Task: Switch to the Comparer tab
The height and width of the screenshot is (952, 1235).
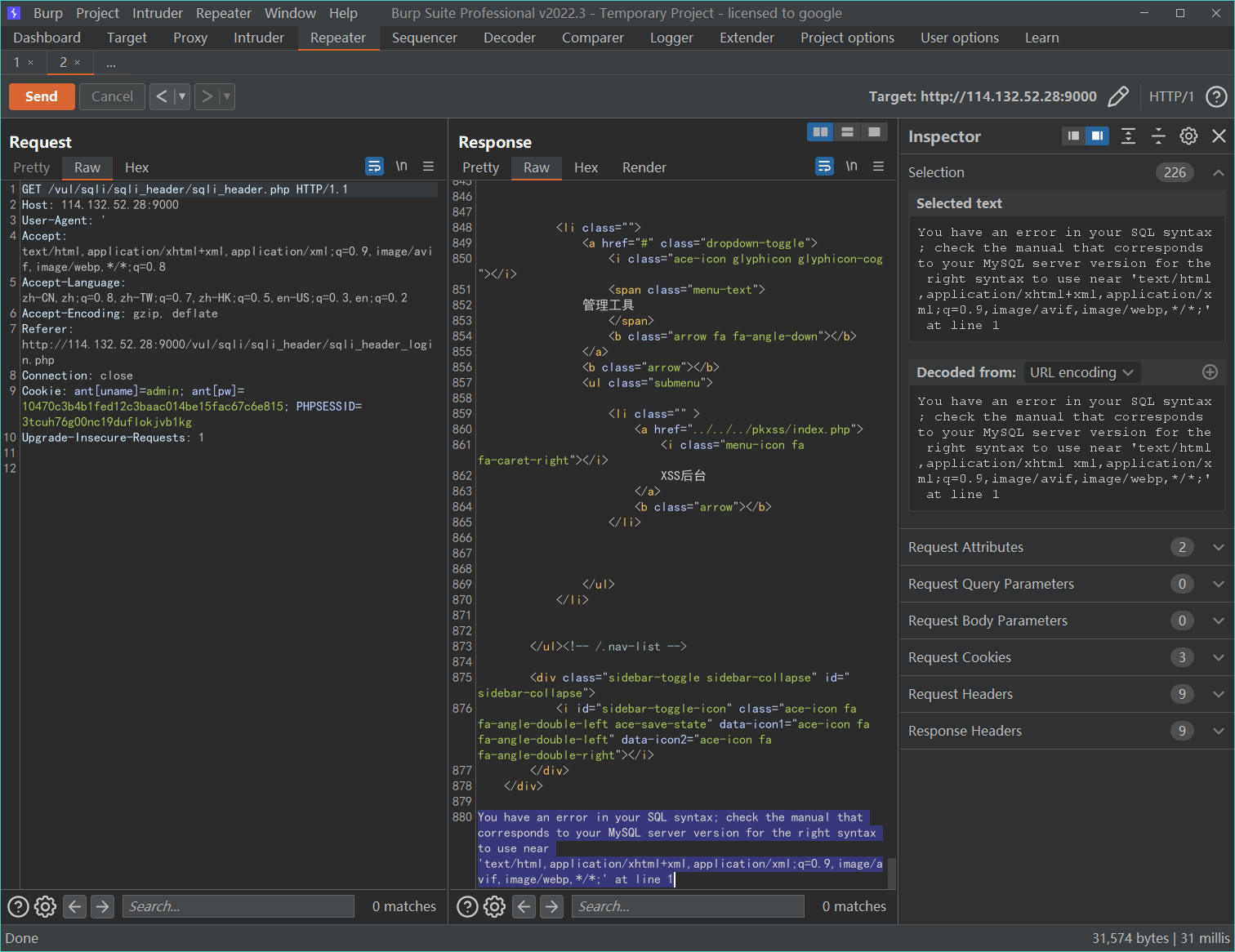Action: (593, 38)
